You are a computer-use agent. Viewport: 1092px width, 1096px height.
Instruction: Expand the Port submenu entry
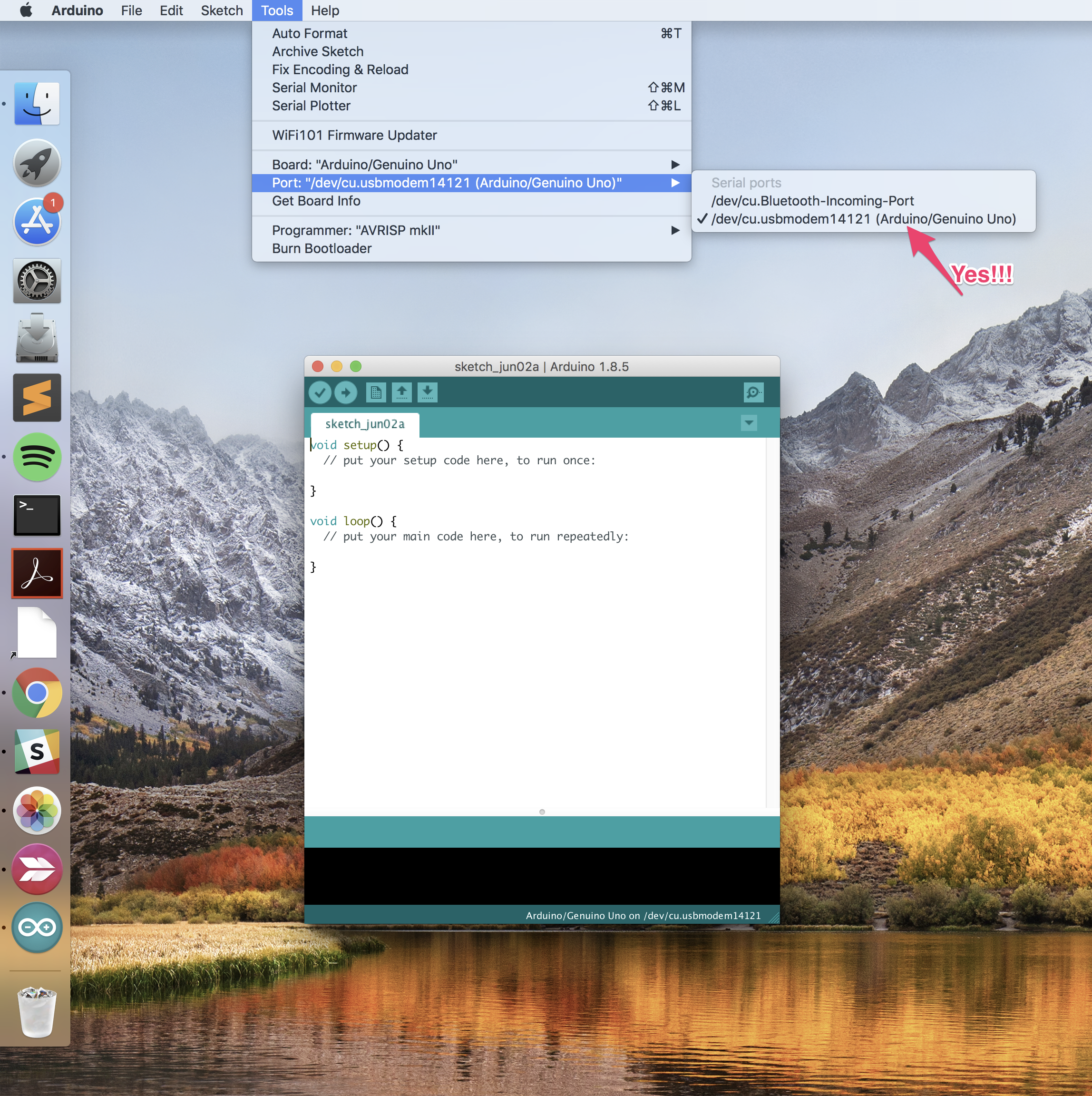click(x=471, y=183)
